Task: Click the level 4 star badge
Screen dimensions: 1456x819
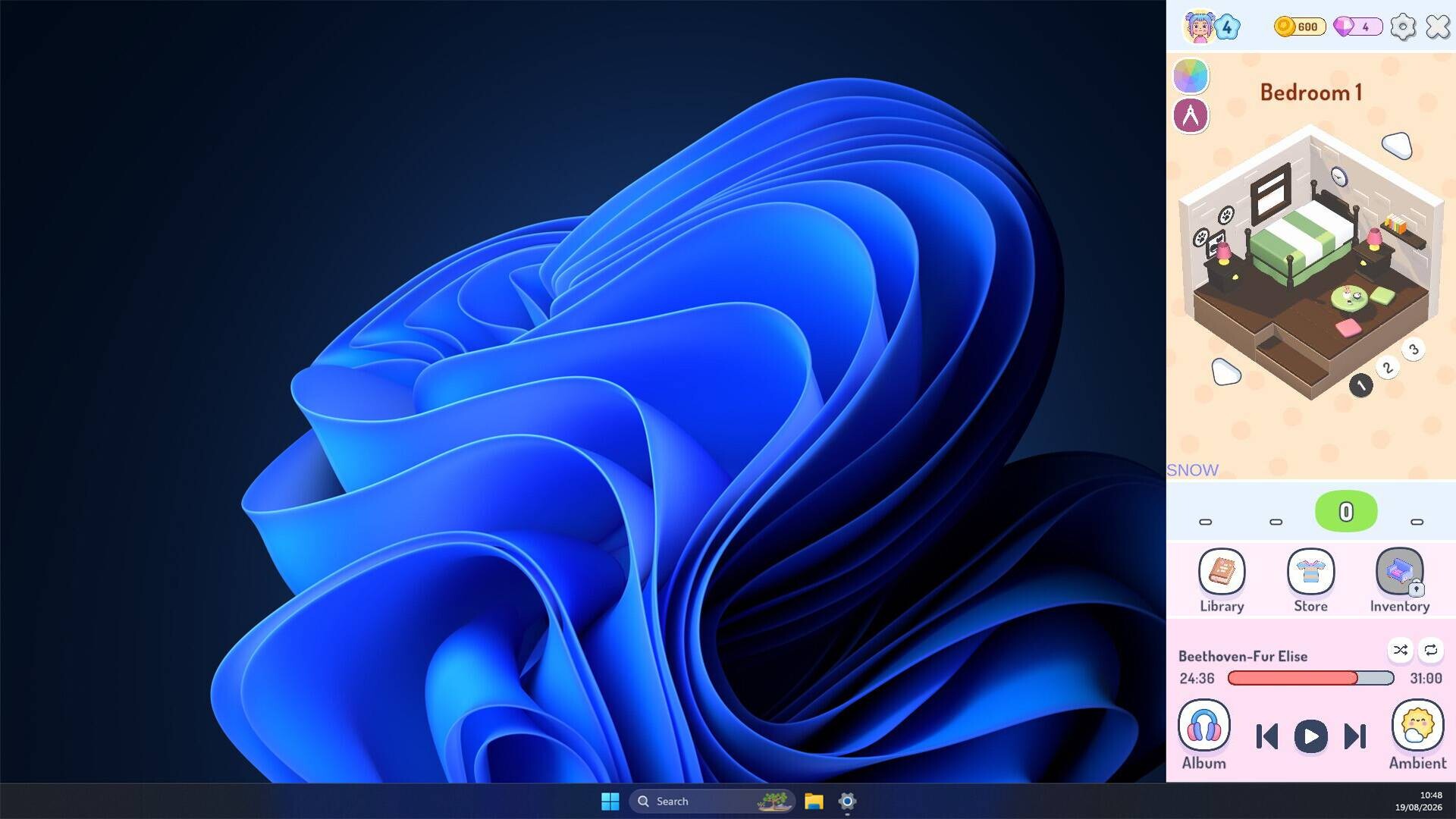Action: (1227, 27)
